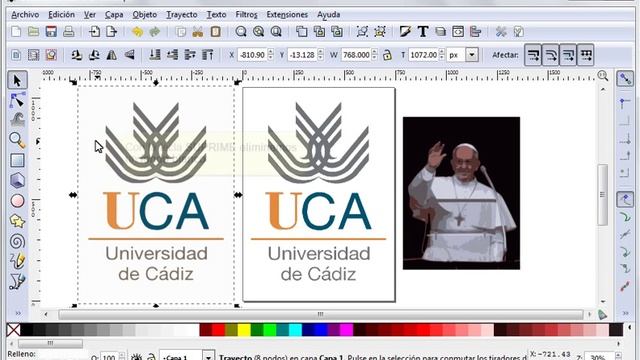Toggle second Afectar button (scale rounded corners)
Image resolution: width=640 pixels, height=360 pixels.
(551, 55)
